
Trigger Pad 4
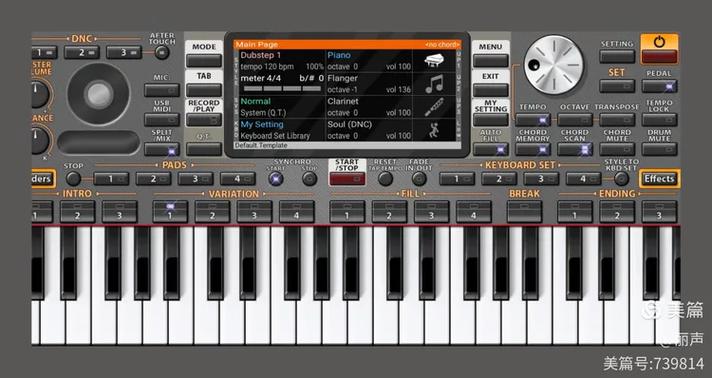point(238,179)
